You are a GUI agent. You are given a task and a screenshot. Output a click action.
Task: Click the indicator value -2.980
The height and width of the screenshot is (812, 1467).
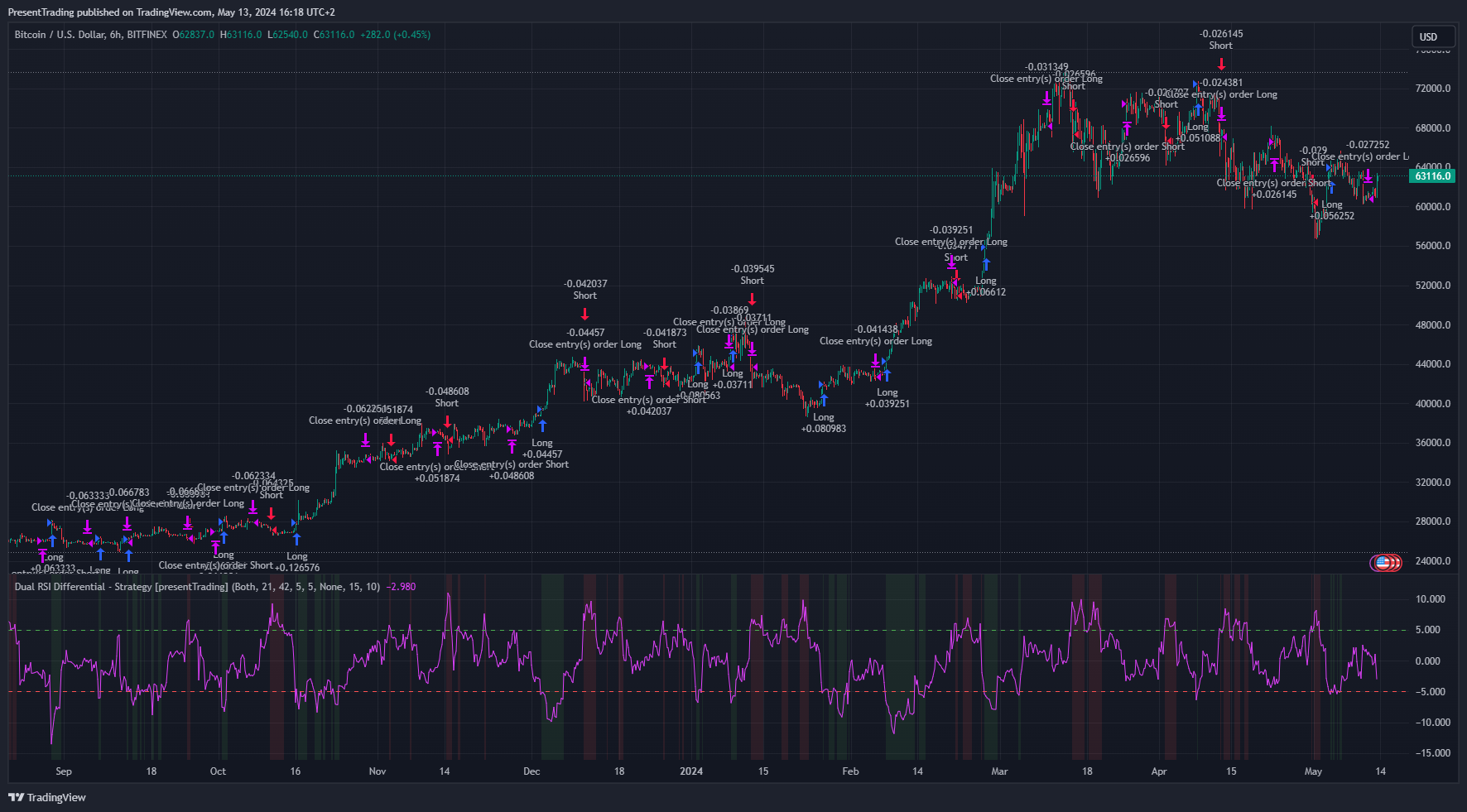tap(402, 587)
